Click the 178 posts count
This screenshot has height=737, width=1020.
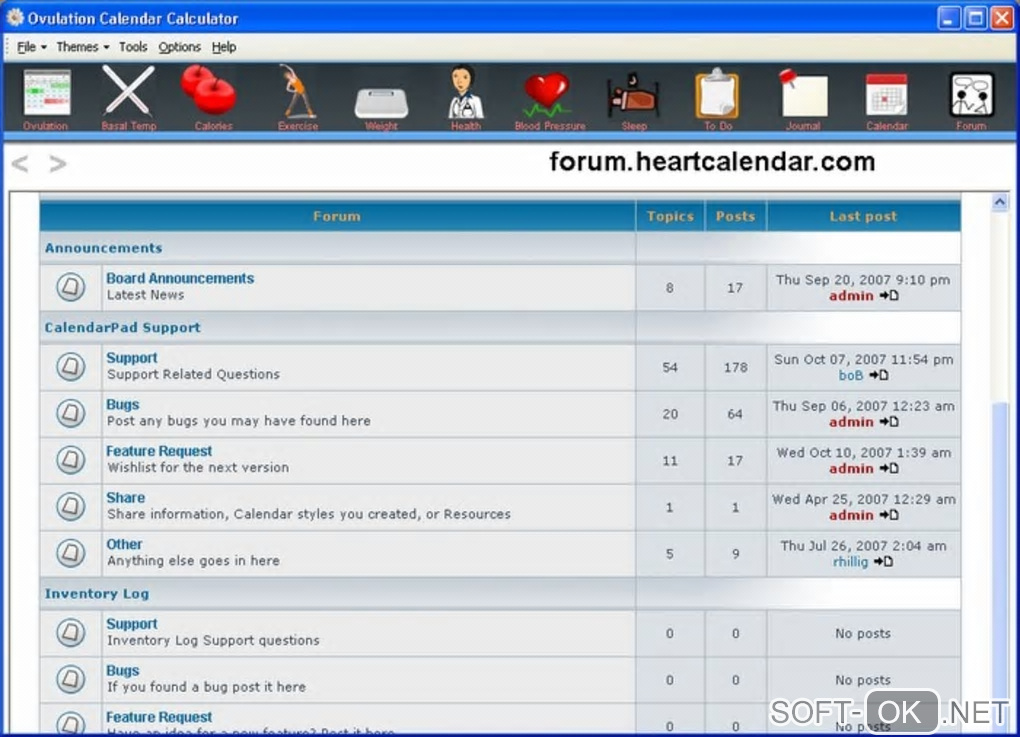pos(736,368)
